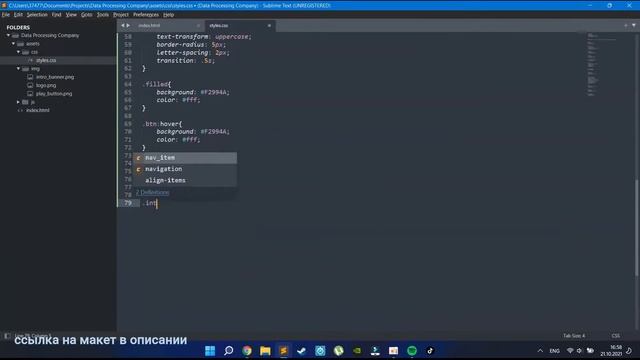The width and height of the screenshot is (640, 360).
Task: Expand the js folder
Action: (x=18, y=102)
